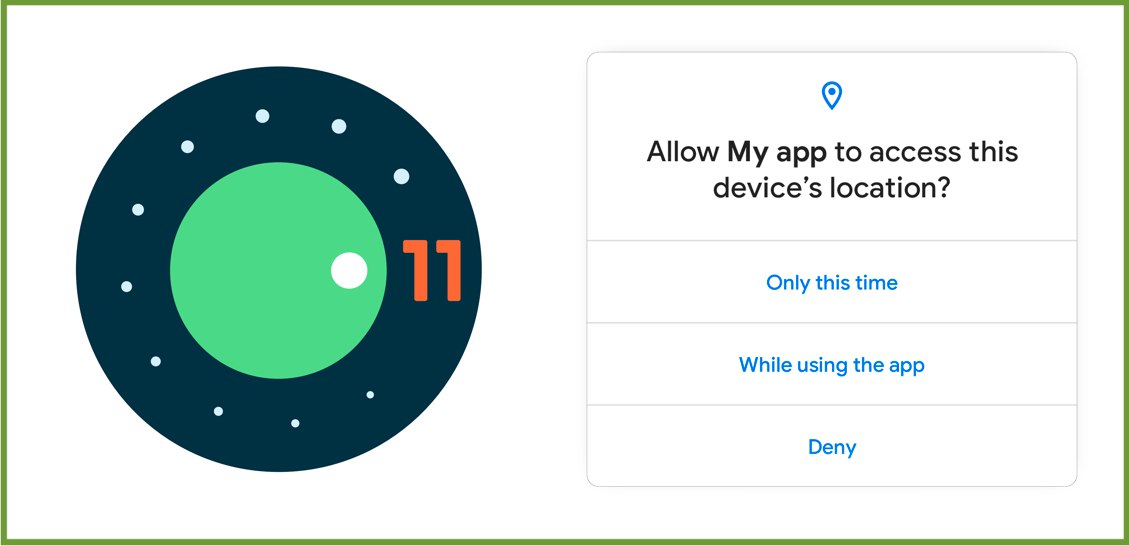Click the leftmost dot on the dial

pyautogui.click(x=127, y=287)
